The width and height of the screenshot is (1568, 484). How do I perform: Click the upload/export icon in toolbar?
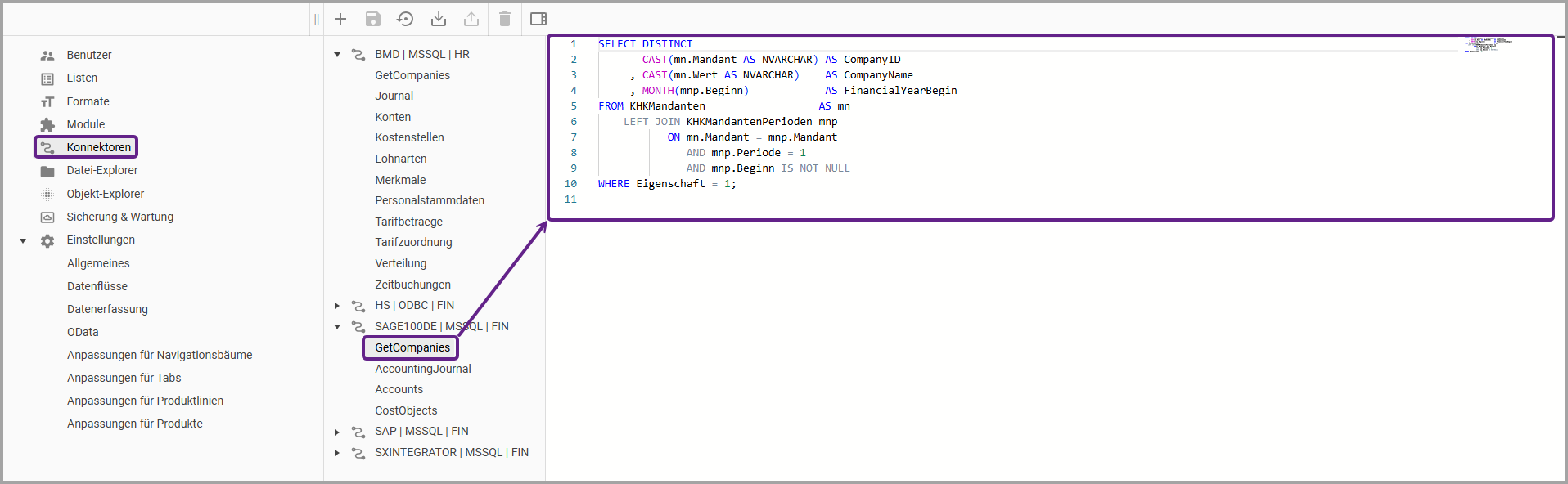[x=471, y=19]
